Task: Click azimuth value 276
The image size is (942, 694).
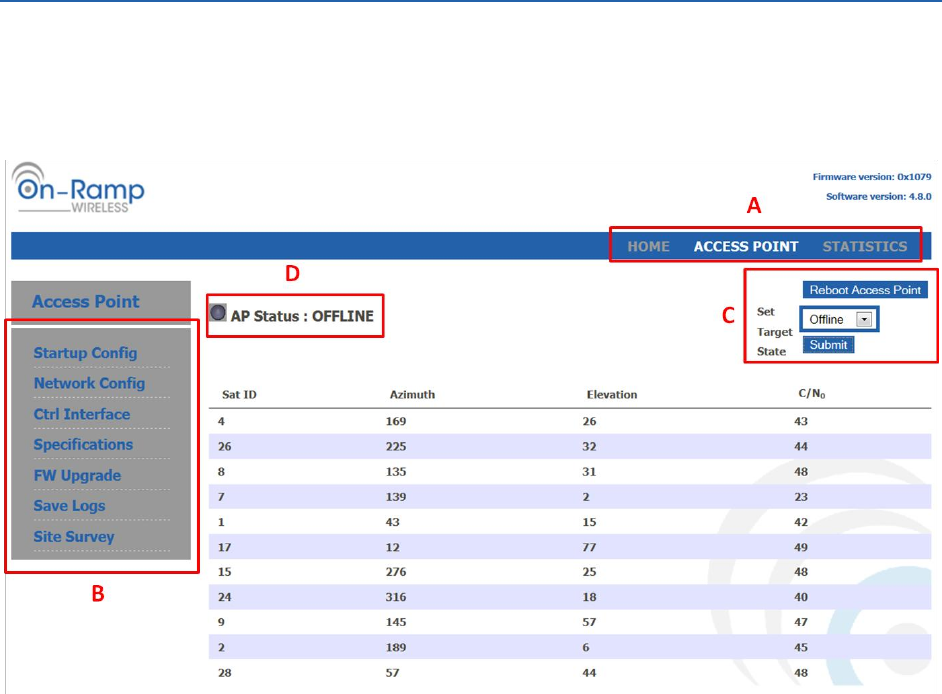Action: click(396, 572)
